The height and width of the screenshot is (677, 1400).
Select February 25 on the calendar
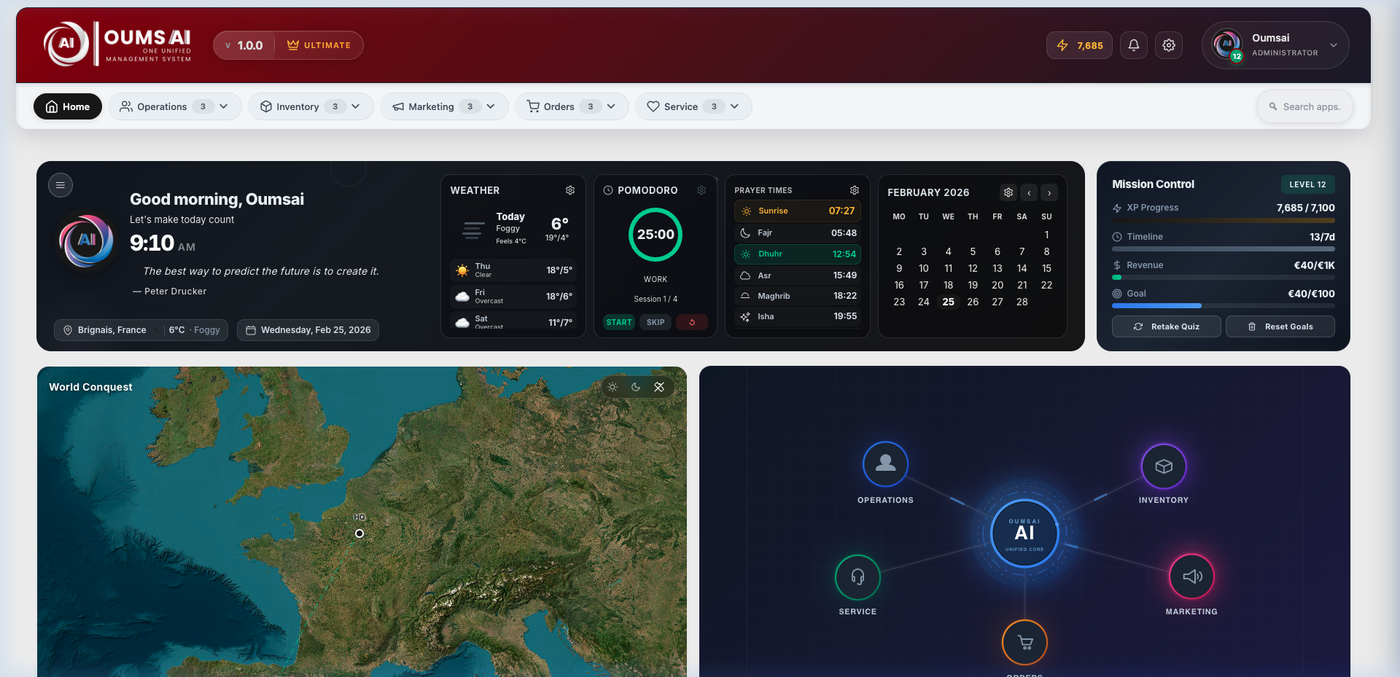click(948, 301)
